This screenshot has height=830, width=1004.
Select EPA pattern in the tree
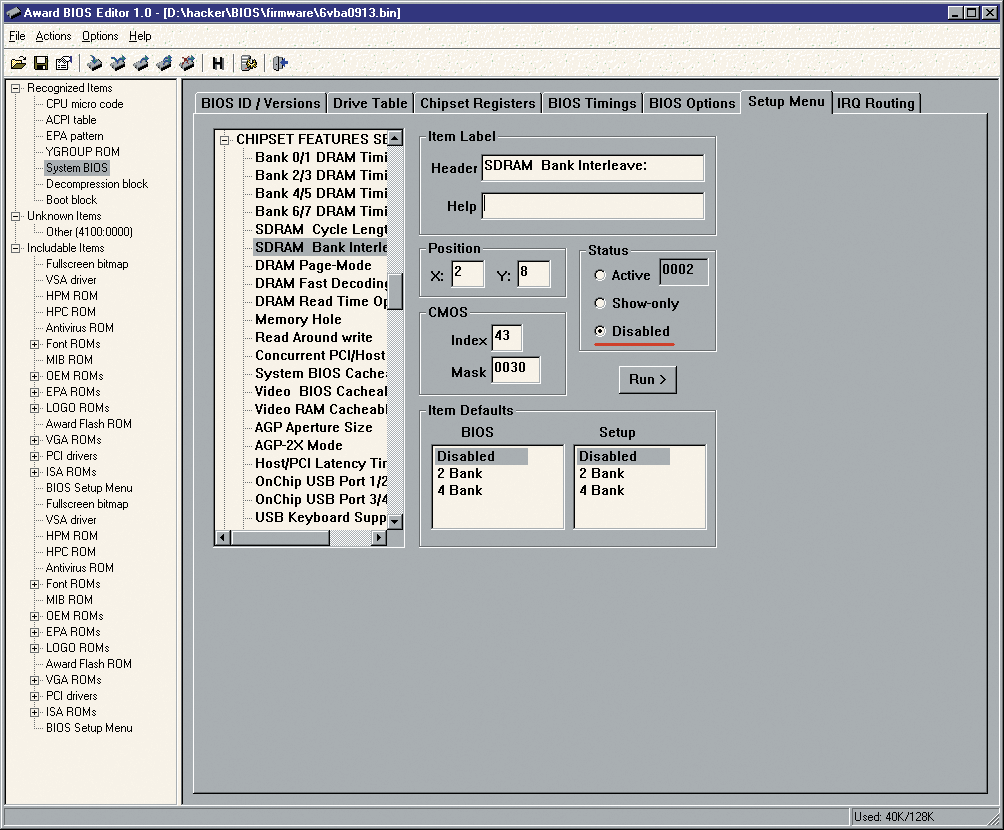pos(74,136)
